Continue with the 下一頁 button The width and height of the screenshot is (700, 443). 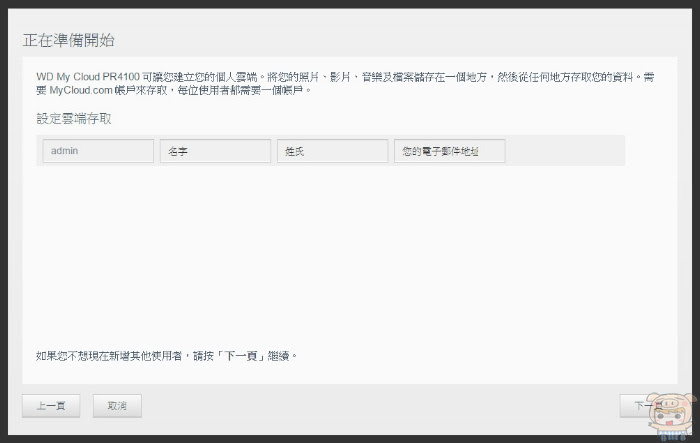pos(648,406)
